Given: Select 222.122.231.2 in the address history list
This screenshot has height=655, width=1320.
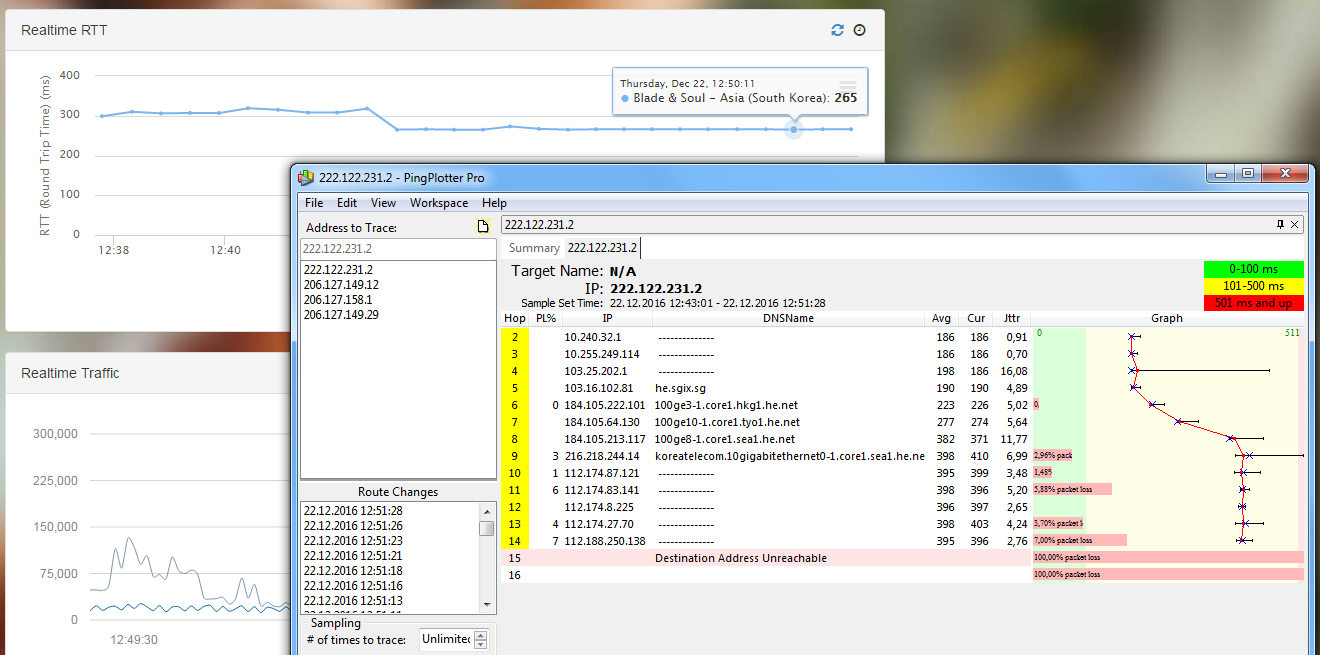Looking at the screenshot, I should 338,270.
